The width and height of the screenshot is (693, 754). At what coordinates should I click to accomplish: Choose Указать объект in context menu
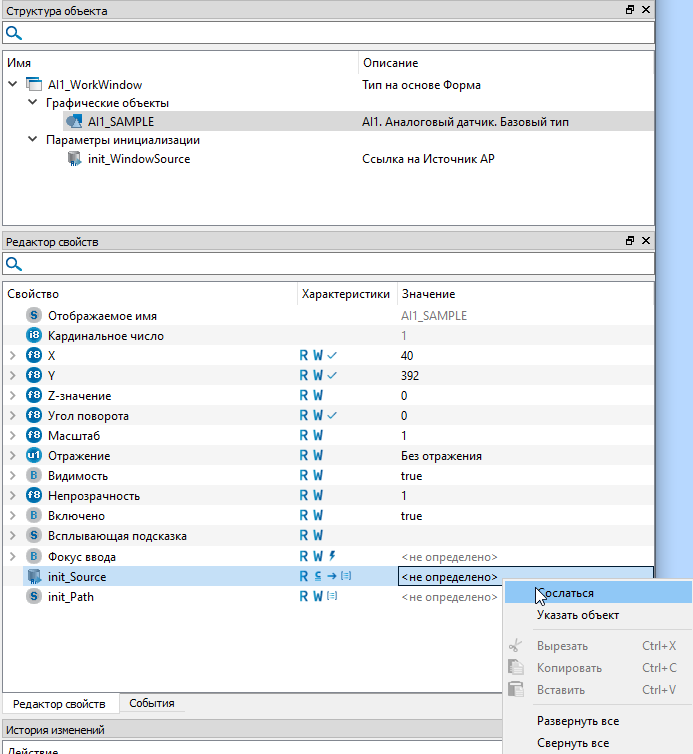click(x=577, y=615)
